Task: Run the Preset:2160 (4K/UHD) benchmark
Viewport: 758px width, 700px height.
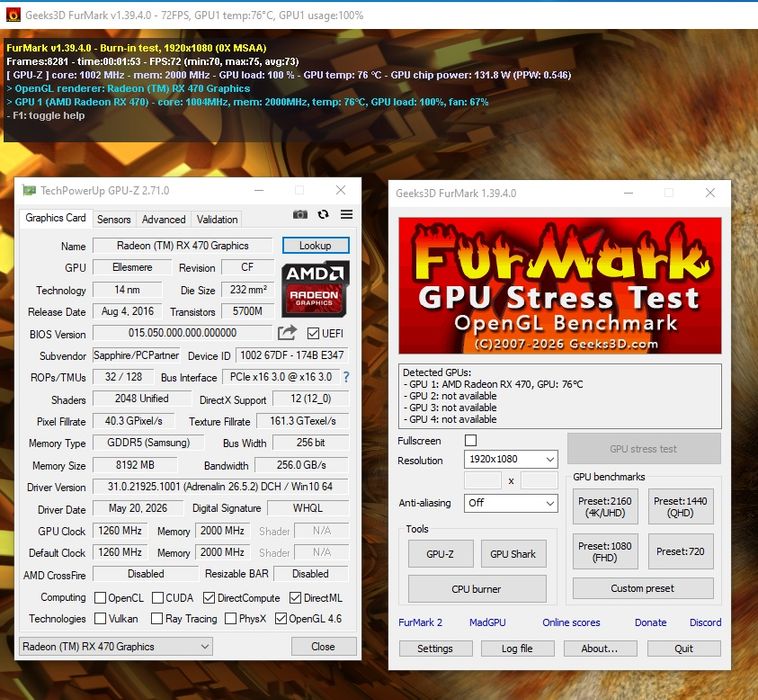Action: [x=605, y=507]
